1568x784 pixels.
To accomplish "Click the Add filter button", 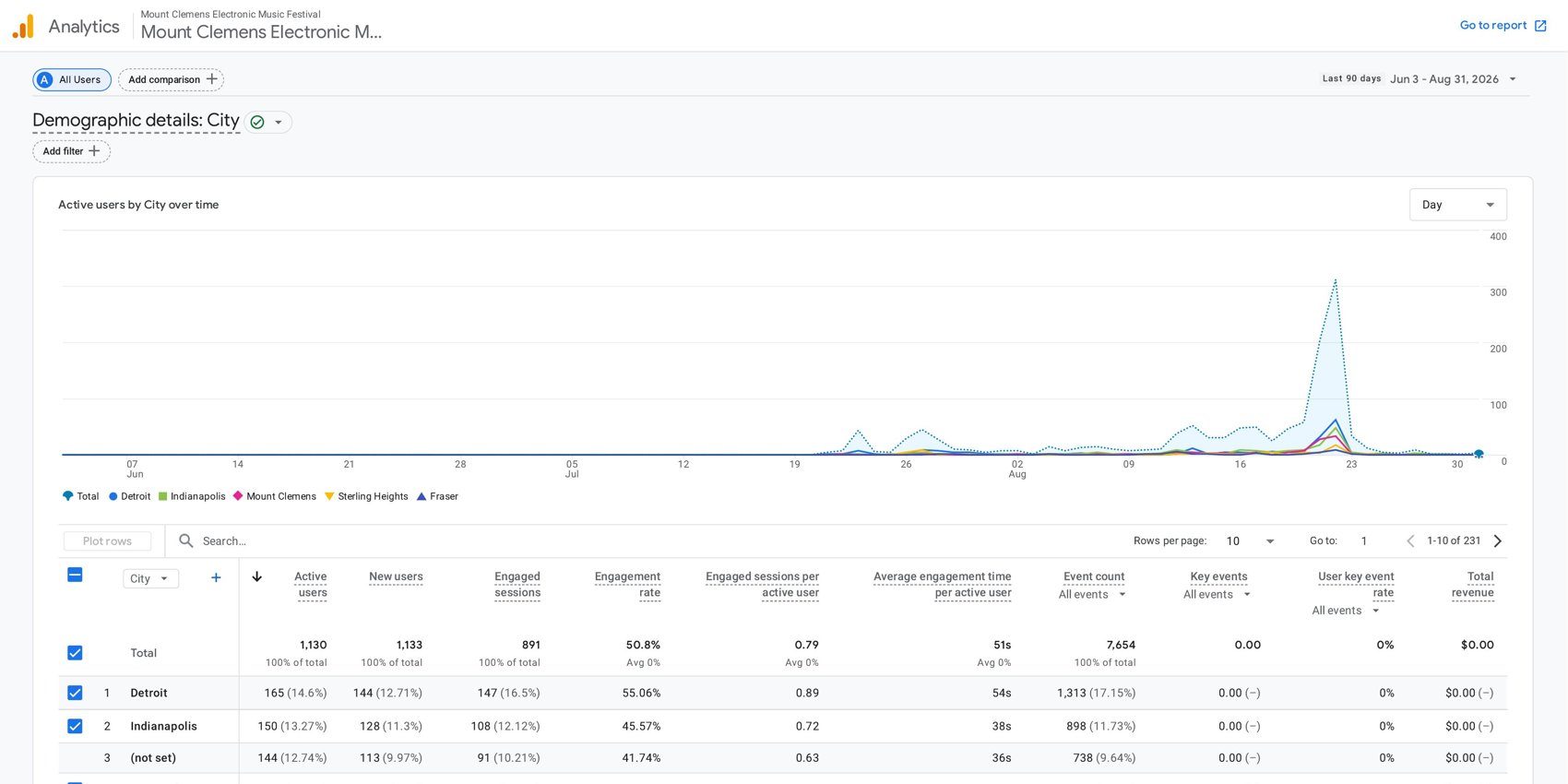I will (x=72, y=151).
